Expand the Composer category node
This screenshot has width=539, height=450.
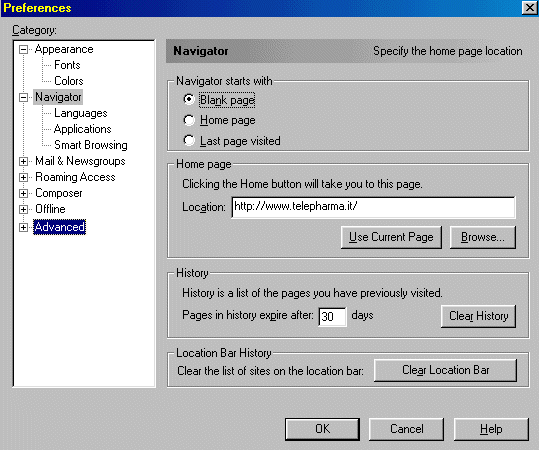[x=23, y=193]
